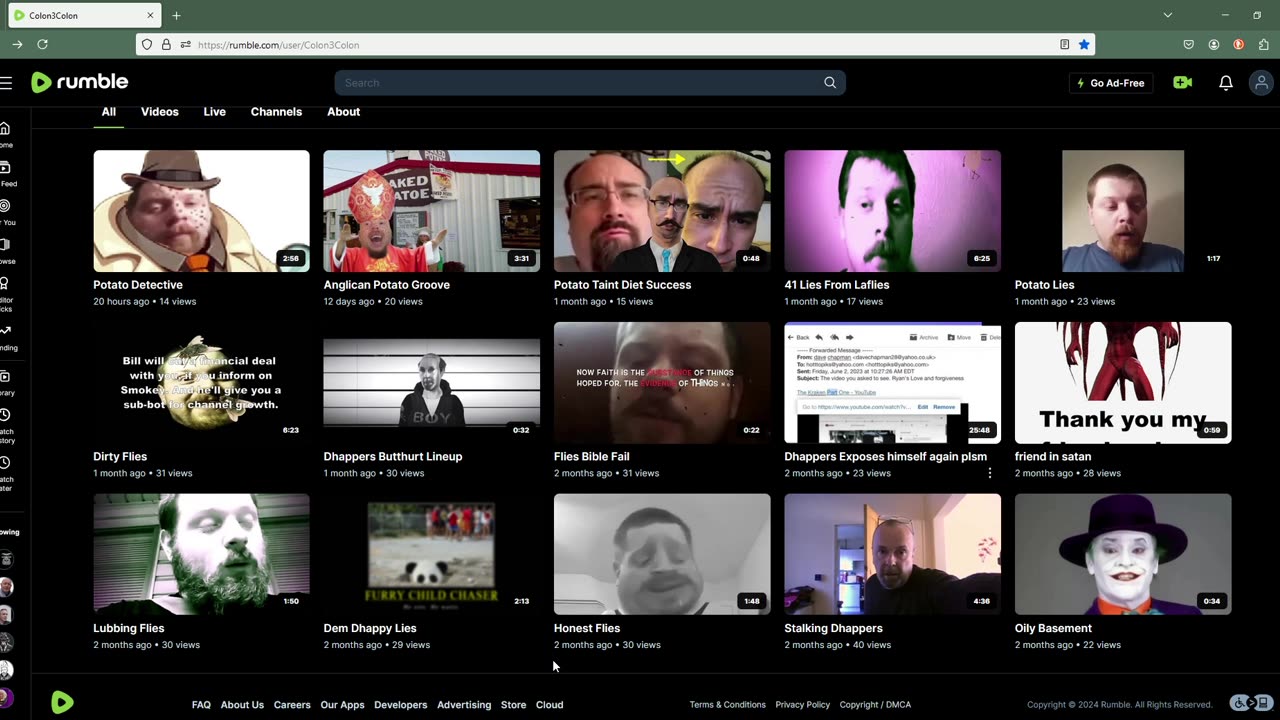Screen dimensions: 1280x720
Task: Click the search magnifier icon
Action: (830, 83)
